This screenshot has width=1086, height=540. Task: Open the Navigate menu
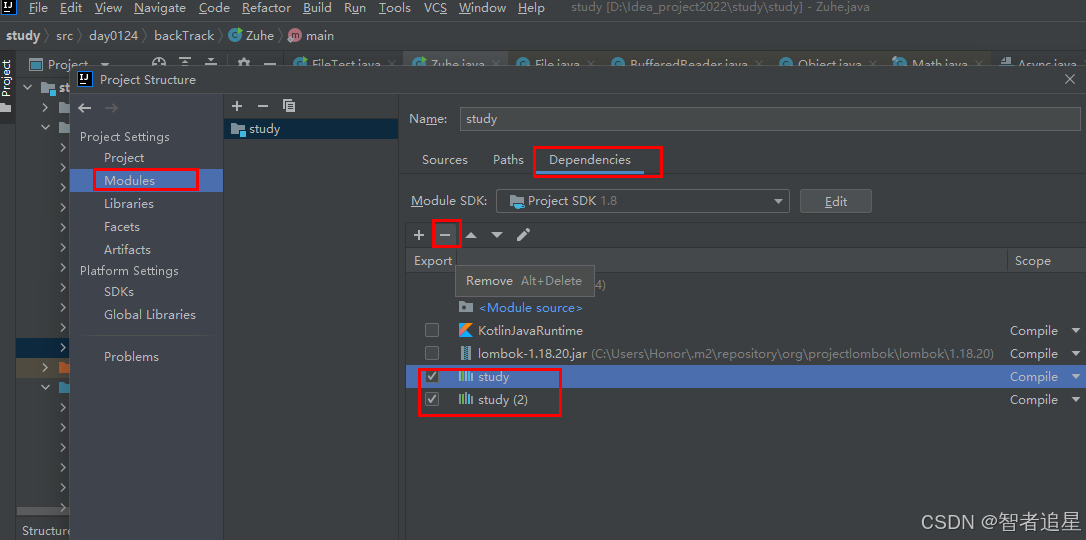click(x=160, y=8)
